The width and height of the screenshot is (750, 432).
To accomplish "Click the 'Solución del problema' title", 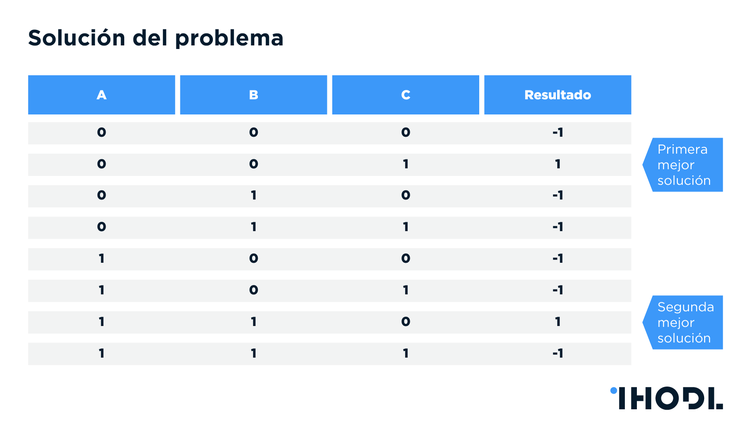I will 155,38.
